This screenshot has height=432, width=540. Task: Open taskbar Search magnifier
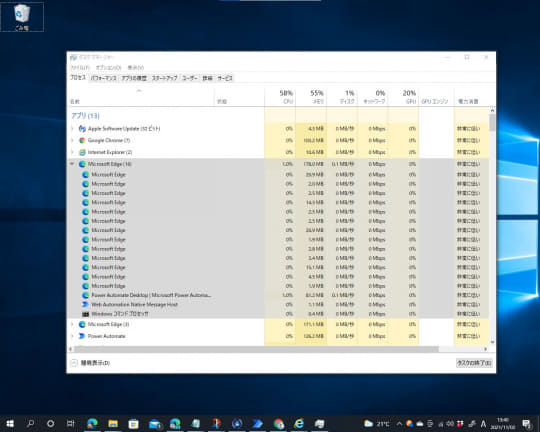pyautogui.click(x=30, y=423)
